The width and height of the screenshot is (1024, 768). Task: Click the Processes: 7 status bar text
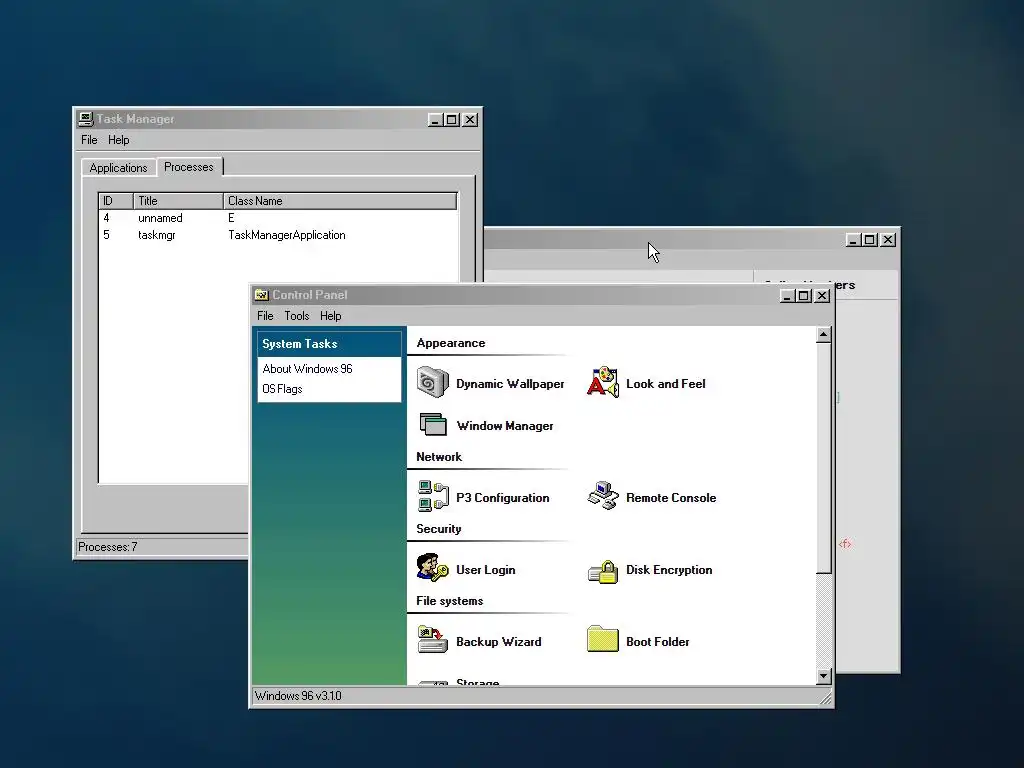[x=108, y=547]
